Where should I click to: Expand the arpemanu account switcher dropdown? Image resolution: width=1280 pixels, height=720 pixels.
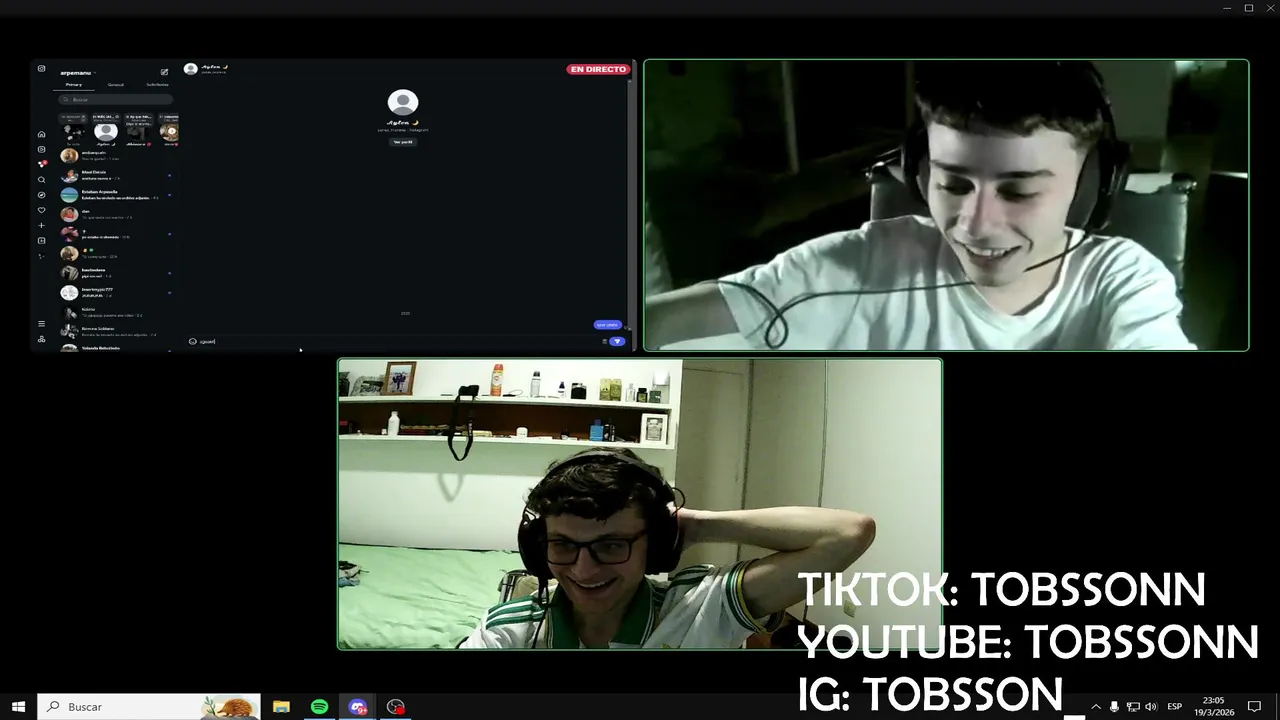[x=77, y=73]
